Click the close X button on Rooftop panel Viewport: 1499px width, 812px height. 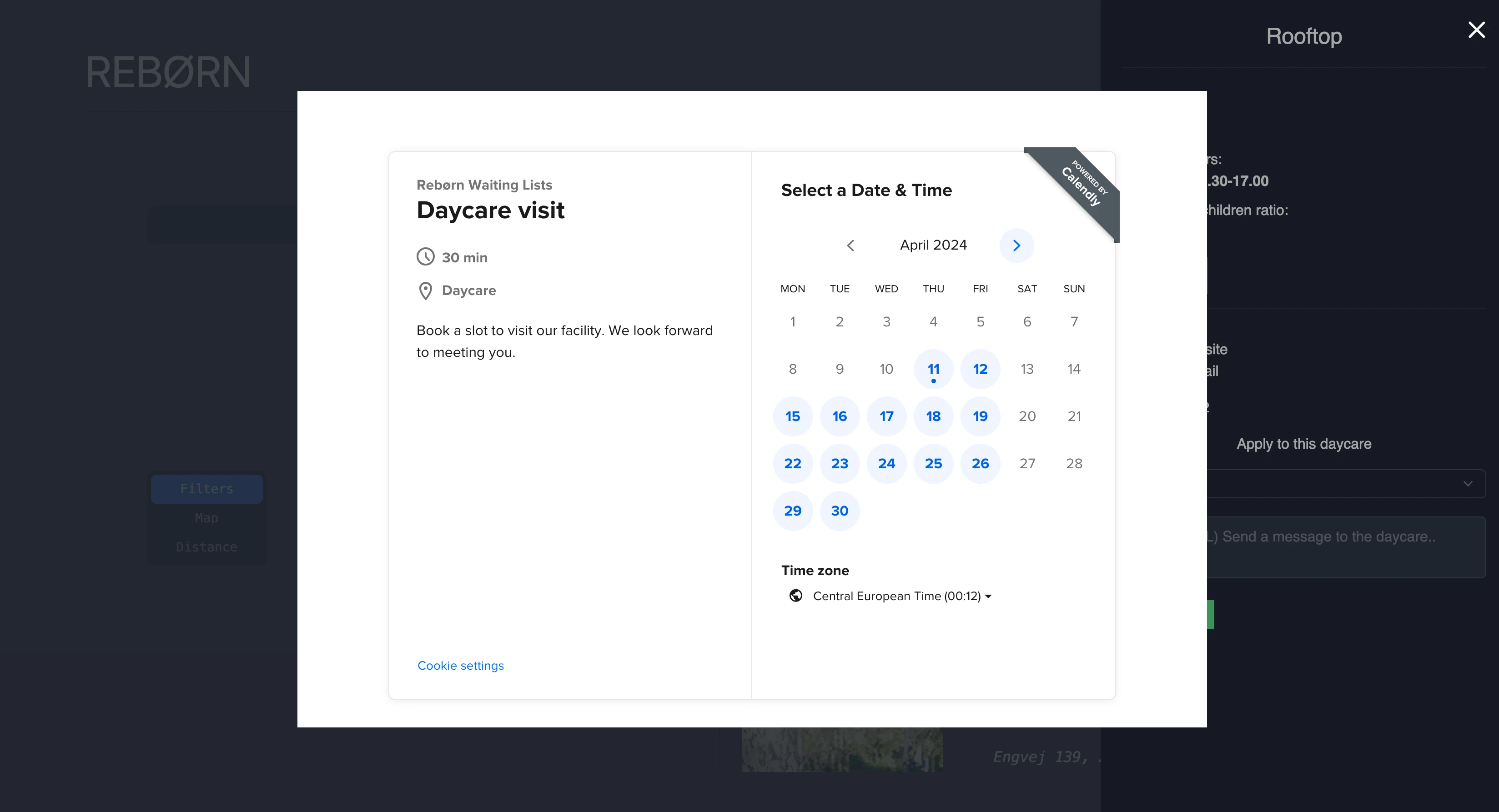[1477, 29]
